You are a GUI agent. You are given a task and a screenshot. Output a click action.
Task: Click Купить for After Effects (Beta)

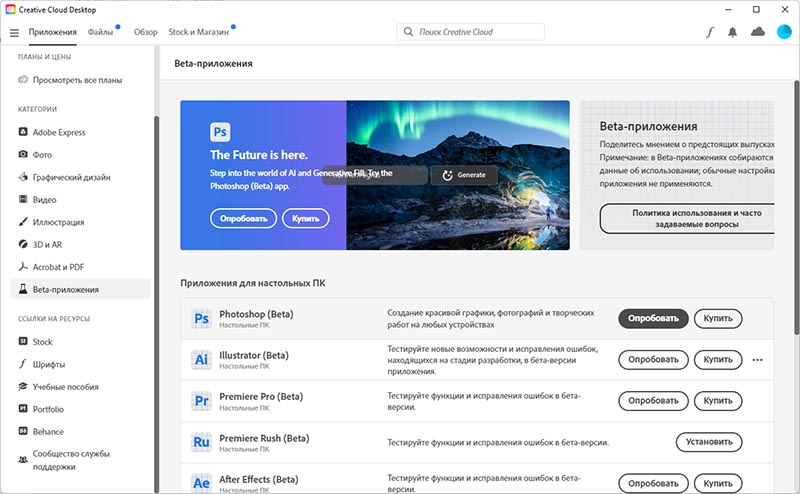point(718,483)
